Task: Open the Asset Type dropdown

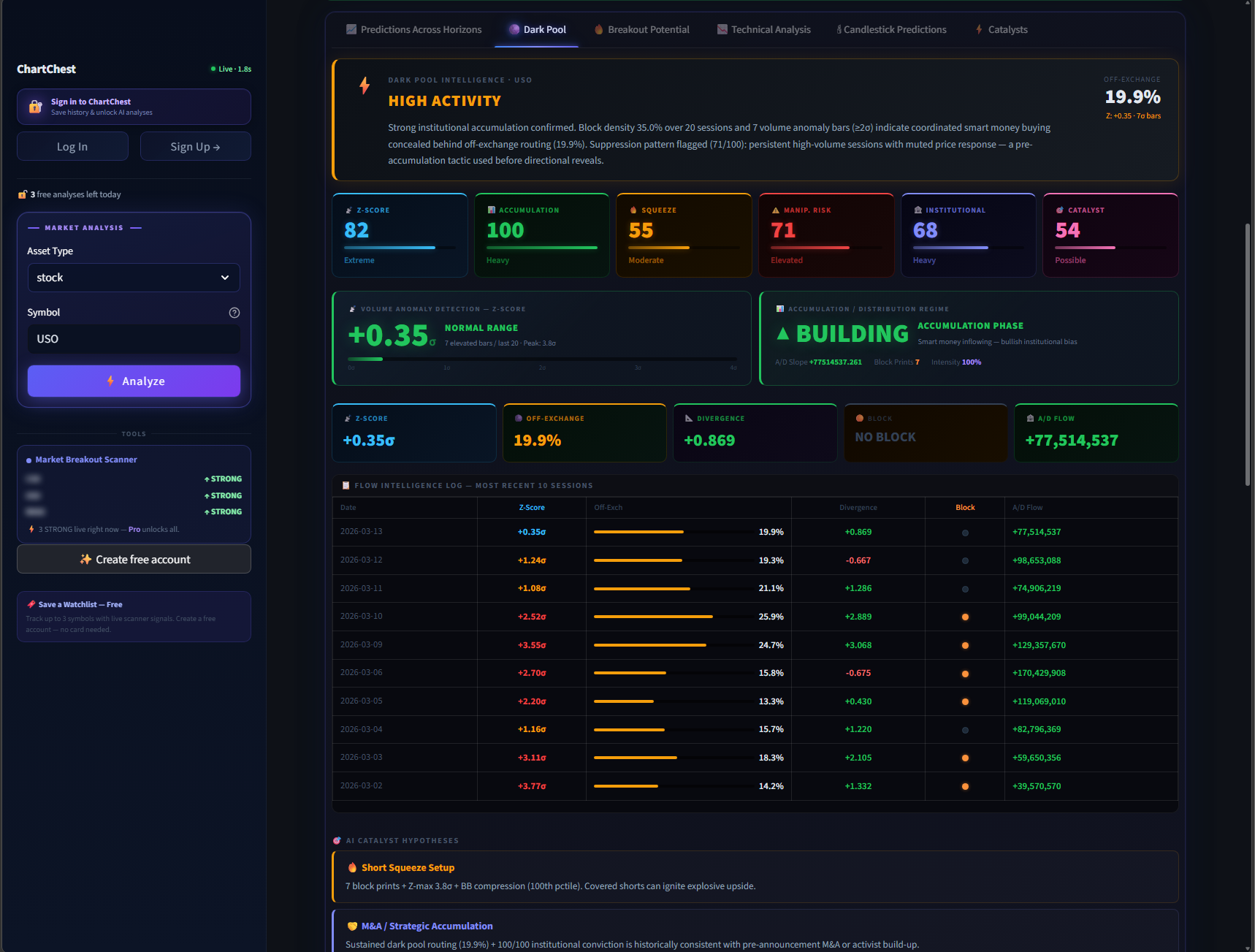Action: pos(133,278)
